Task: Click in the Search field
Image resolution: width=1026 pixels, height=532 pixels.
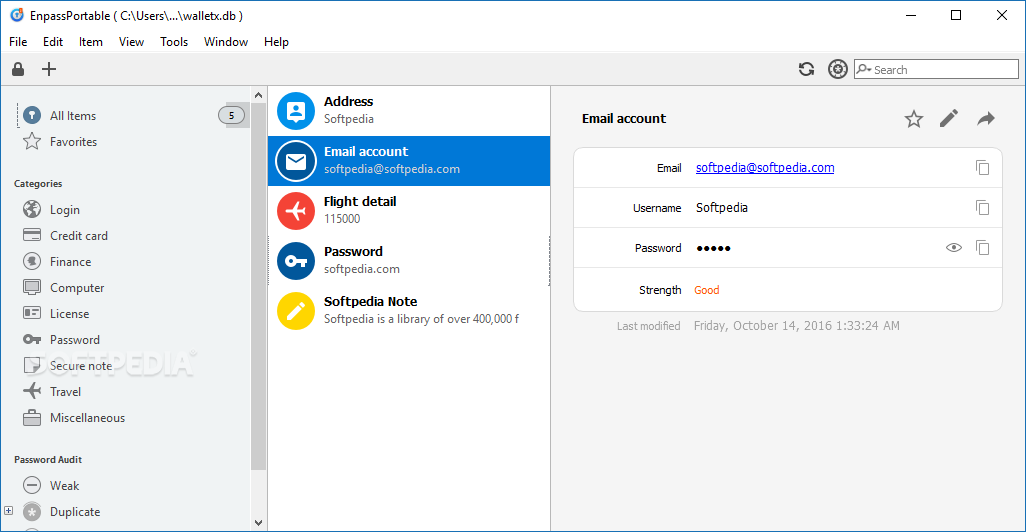Action: pyautogui.click(x=936, y=69)
